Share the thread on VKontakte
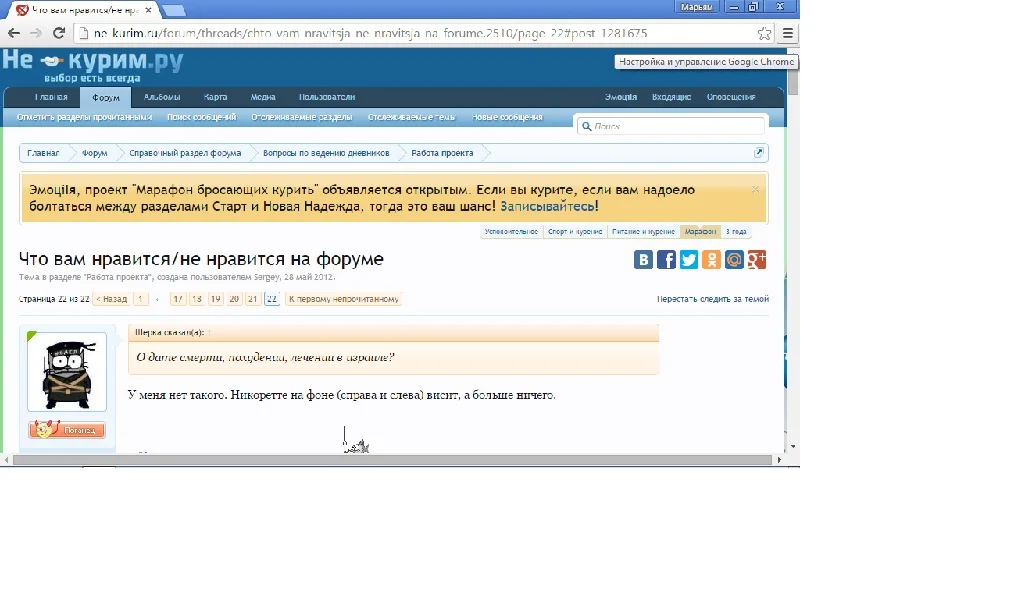1024x600 pixels. point(643,260)
